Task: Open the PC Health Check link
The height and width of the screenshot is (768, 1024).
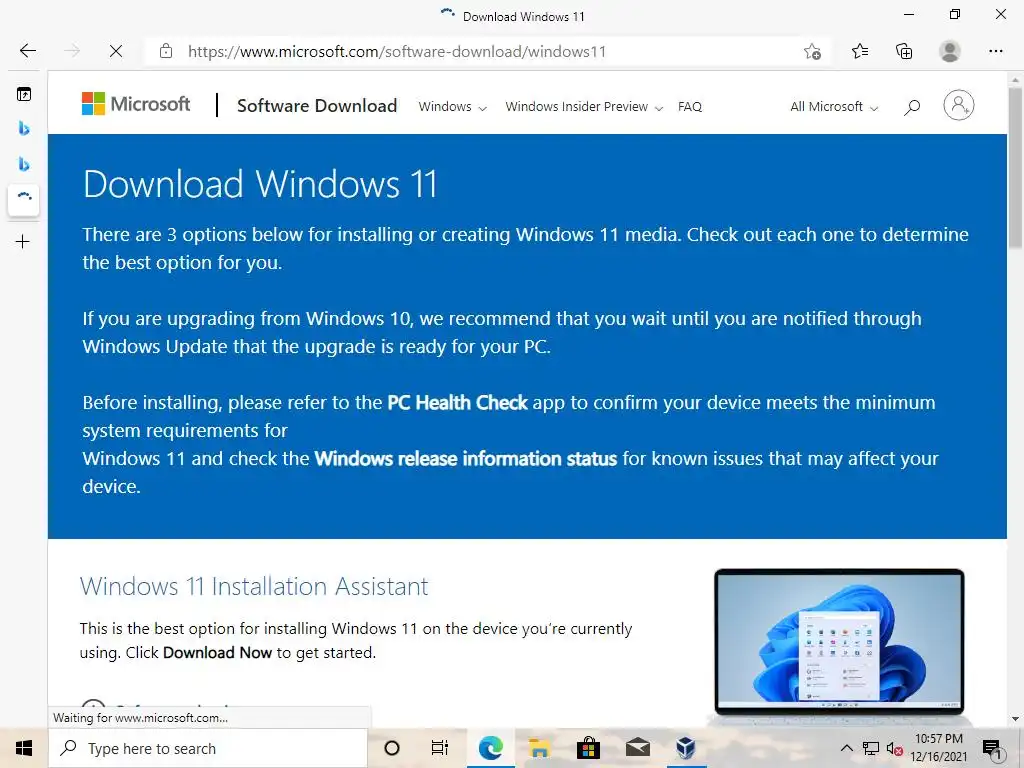Action: pyautogui.click(x=457, y=402)
